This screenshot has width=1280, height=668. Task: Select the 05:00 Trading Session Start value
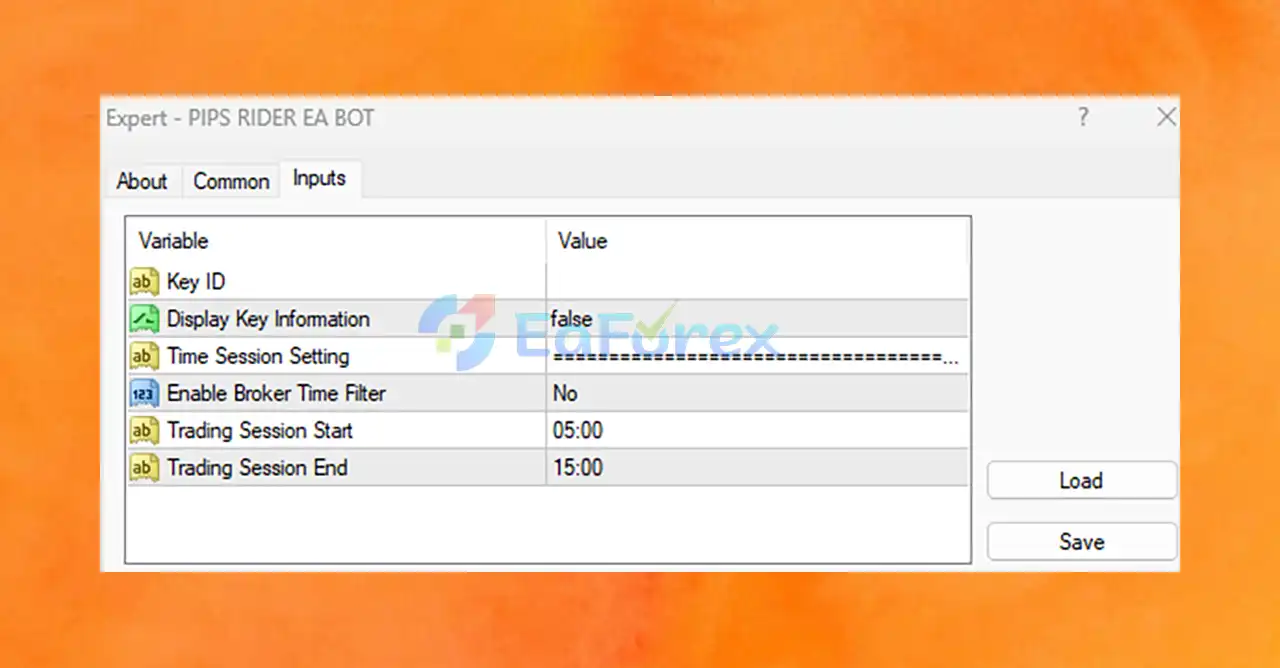758,430
